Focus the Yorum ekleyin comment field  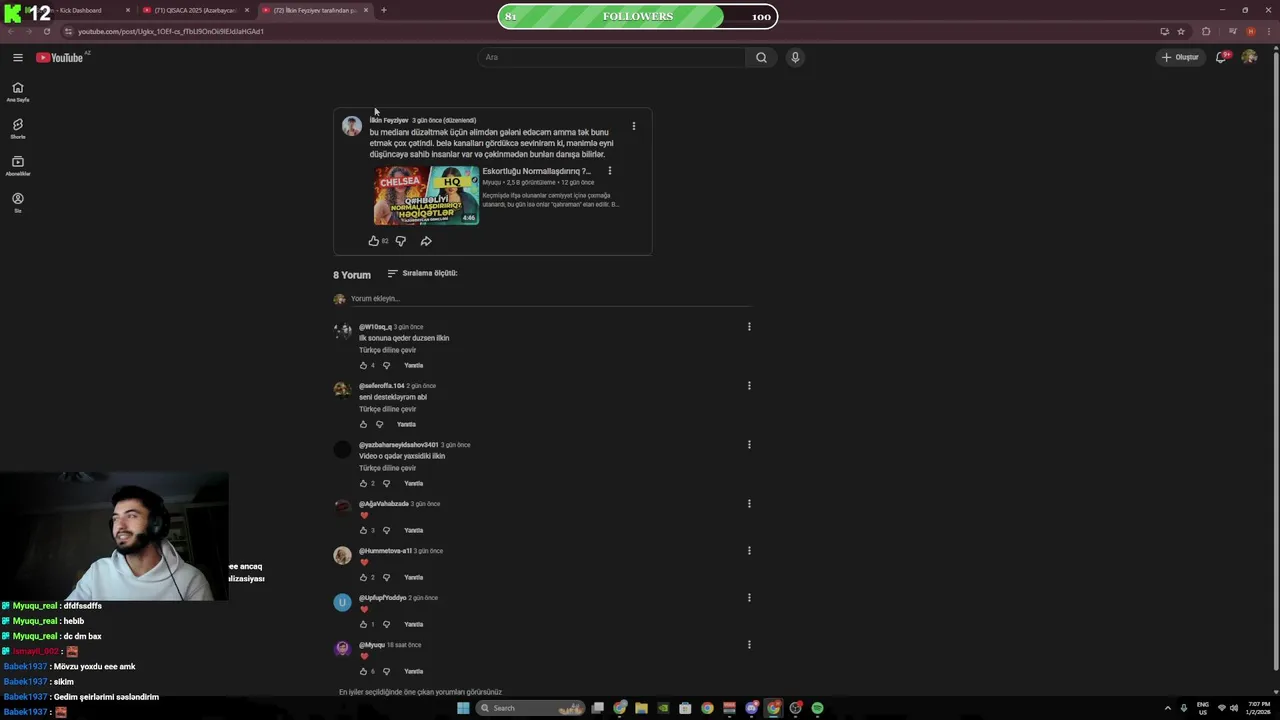550,298
